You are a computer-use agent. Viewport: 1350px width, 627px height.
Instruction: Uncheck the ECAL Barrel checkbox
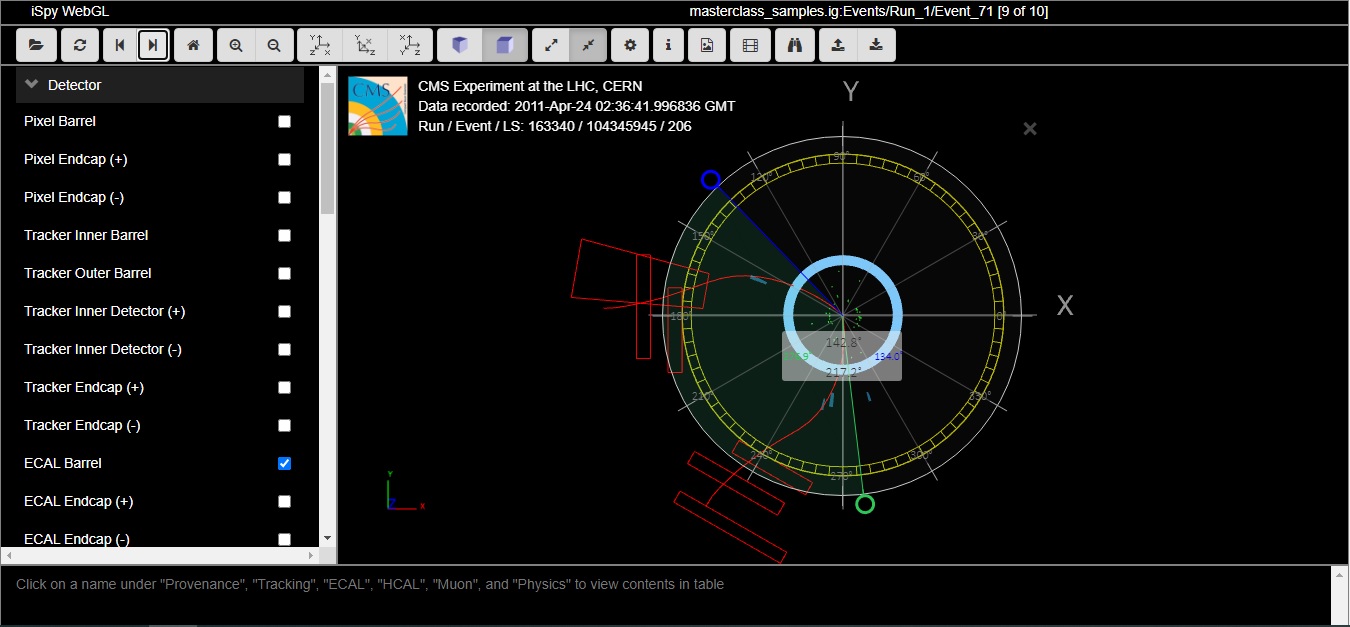(x=284, y=463)
